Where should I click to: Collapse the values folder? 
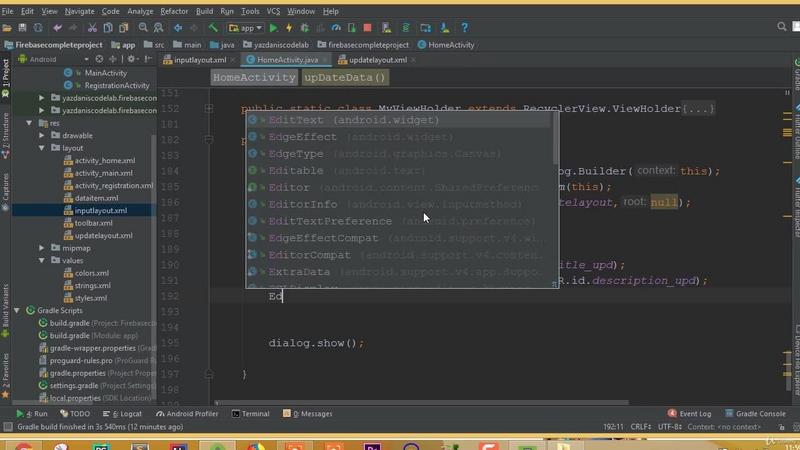[42, 260]
